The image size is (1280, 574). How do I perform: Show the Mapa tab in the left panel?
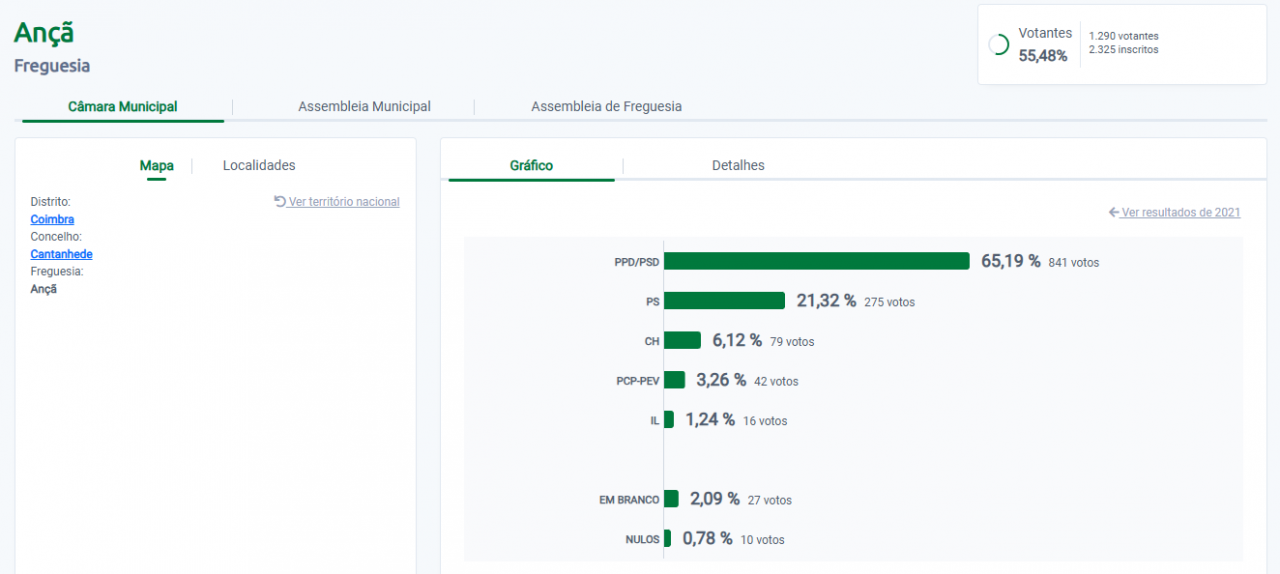point(156,166)
